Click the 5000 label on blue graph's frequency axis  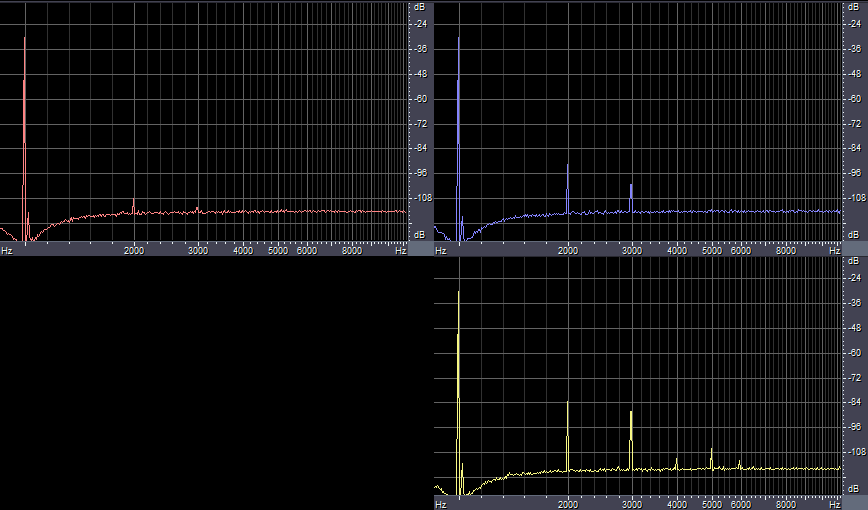pyautogui.click(x=712, y=251)
